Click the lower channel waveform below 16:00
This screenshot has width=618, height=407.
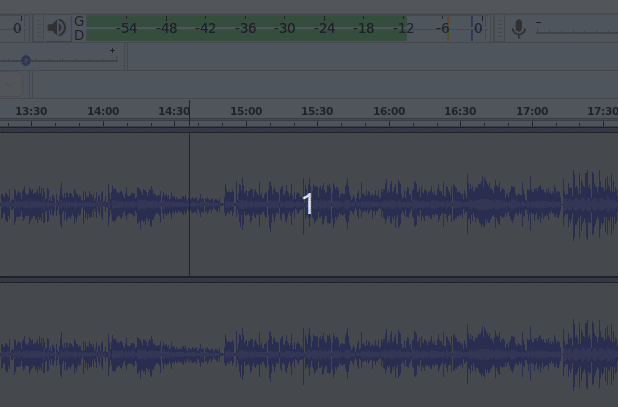(x=389, y=352)
